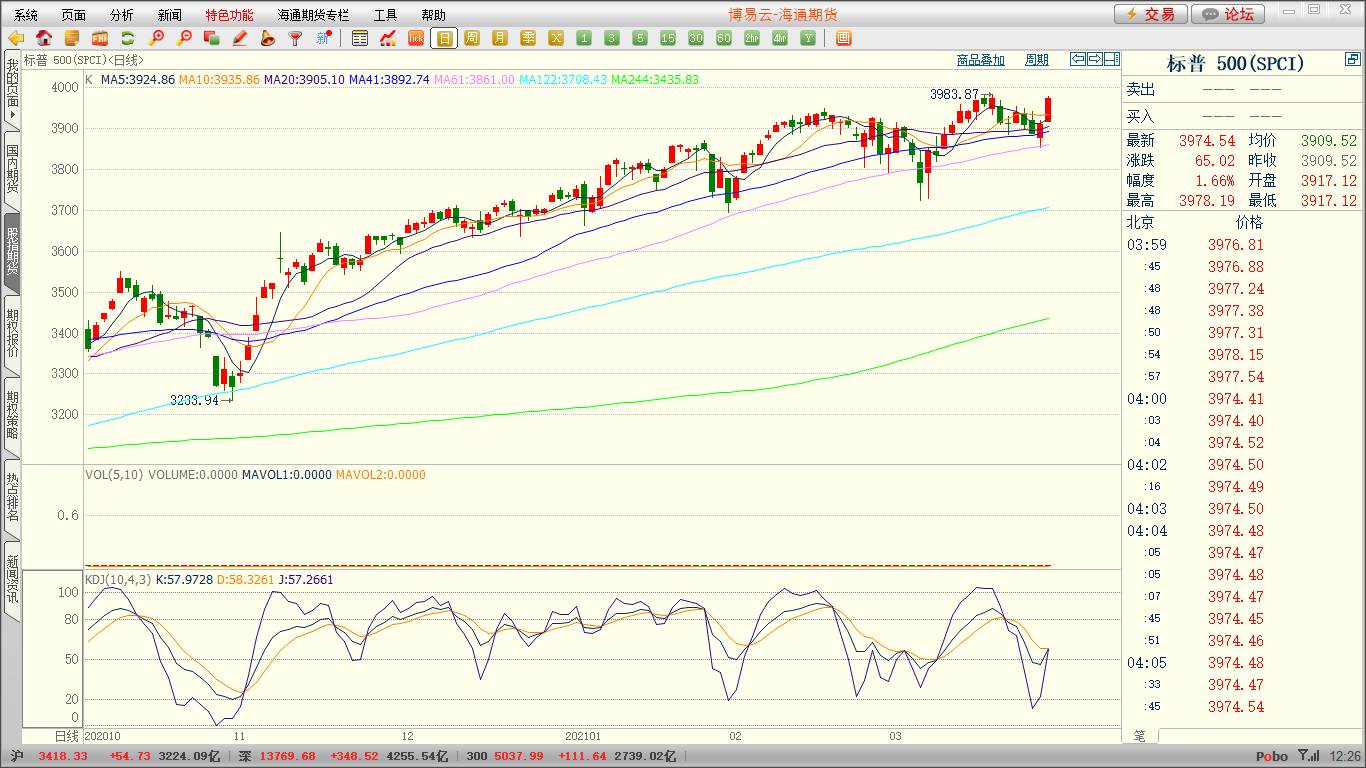1366x768 pixels.
Task: Switch to 股指期货 sidebar tab
Action: pyautogui.click(x=12, y=251)
